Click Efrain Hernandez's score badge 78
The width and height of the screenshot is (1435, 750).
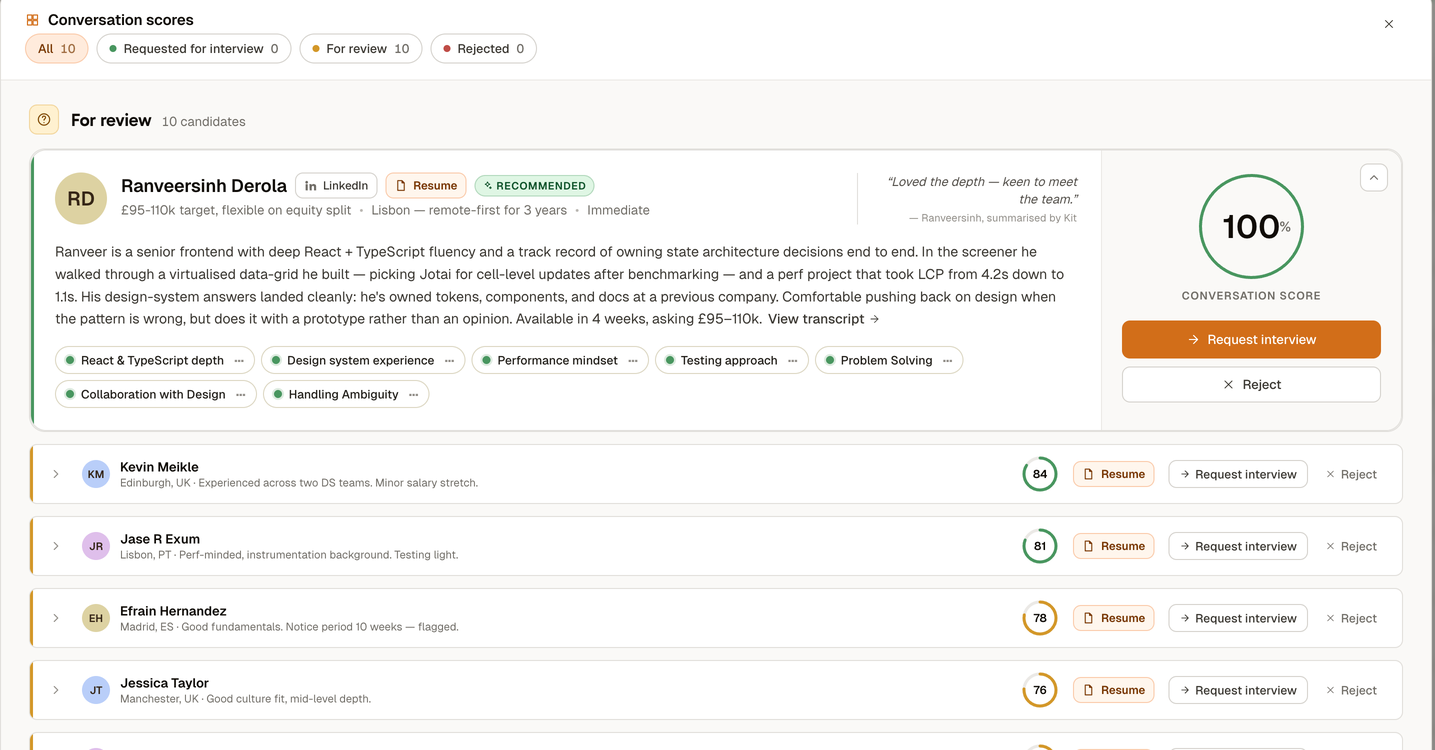[x=1040, y=618]
